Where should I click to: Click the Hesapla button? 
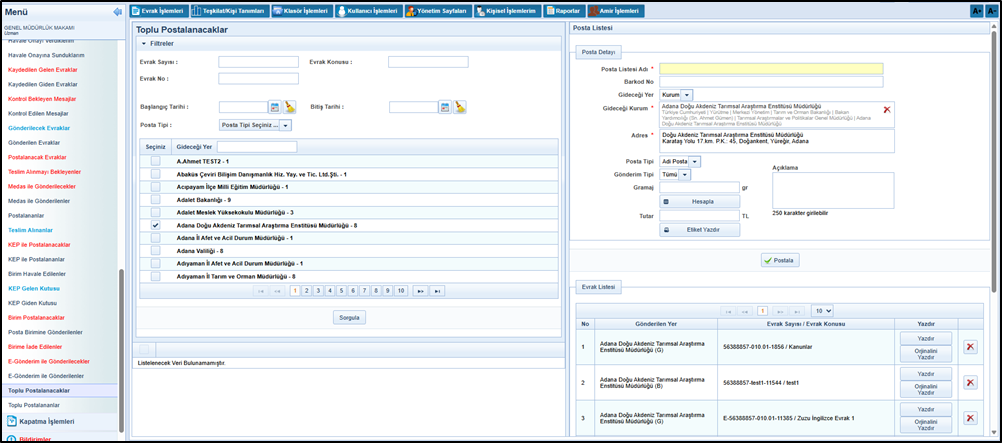tap(700, 201)
